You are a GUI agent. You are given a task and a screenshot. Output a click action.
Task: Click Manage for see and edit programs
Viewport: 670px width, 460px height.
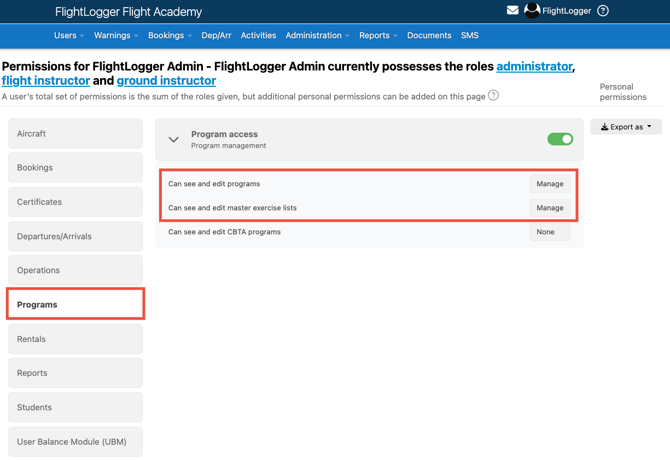[x=549, y=184]
